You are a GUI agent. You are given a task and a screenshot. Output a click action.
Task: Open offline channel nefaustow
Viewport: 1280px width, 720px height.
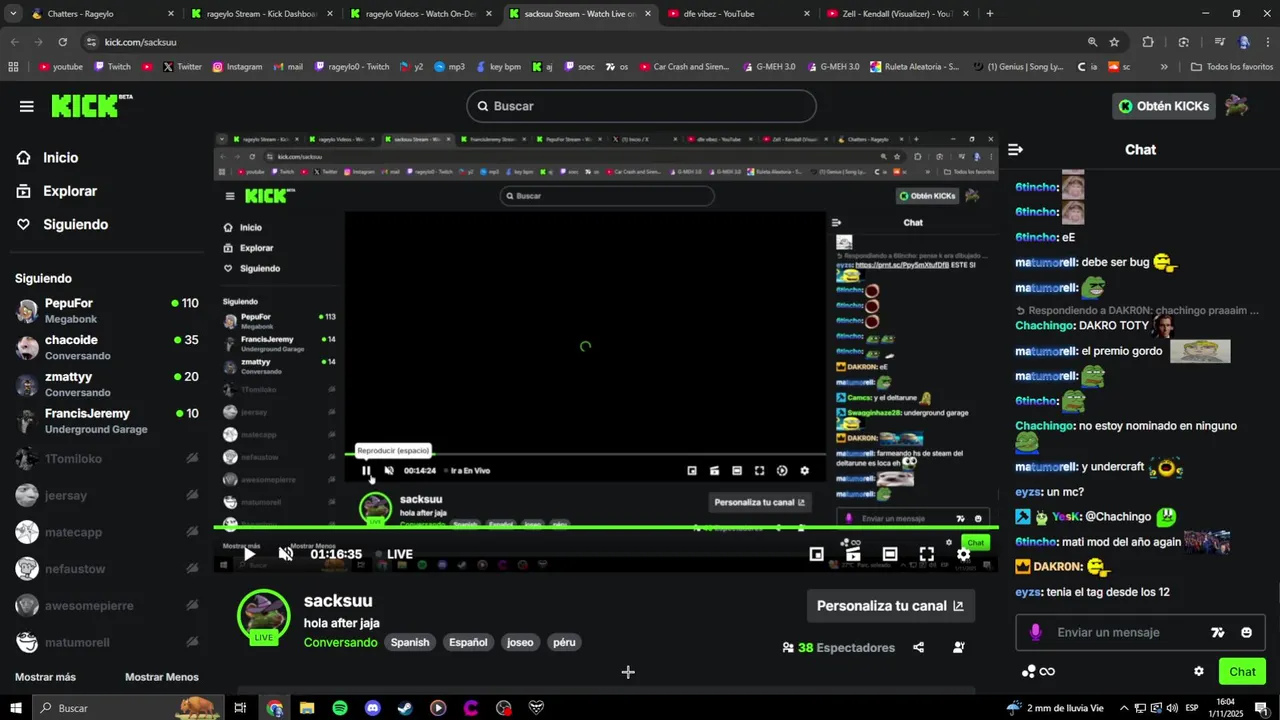click(x=107, y=569)
